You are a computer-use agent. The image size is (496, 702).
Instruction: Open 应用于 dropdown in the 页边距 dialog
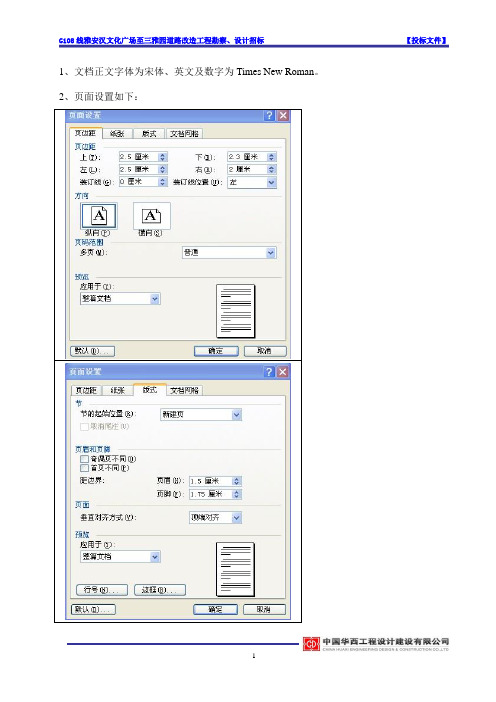click(x=120, y=299)
